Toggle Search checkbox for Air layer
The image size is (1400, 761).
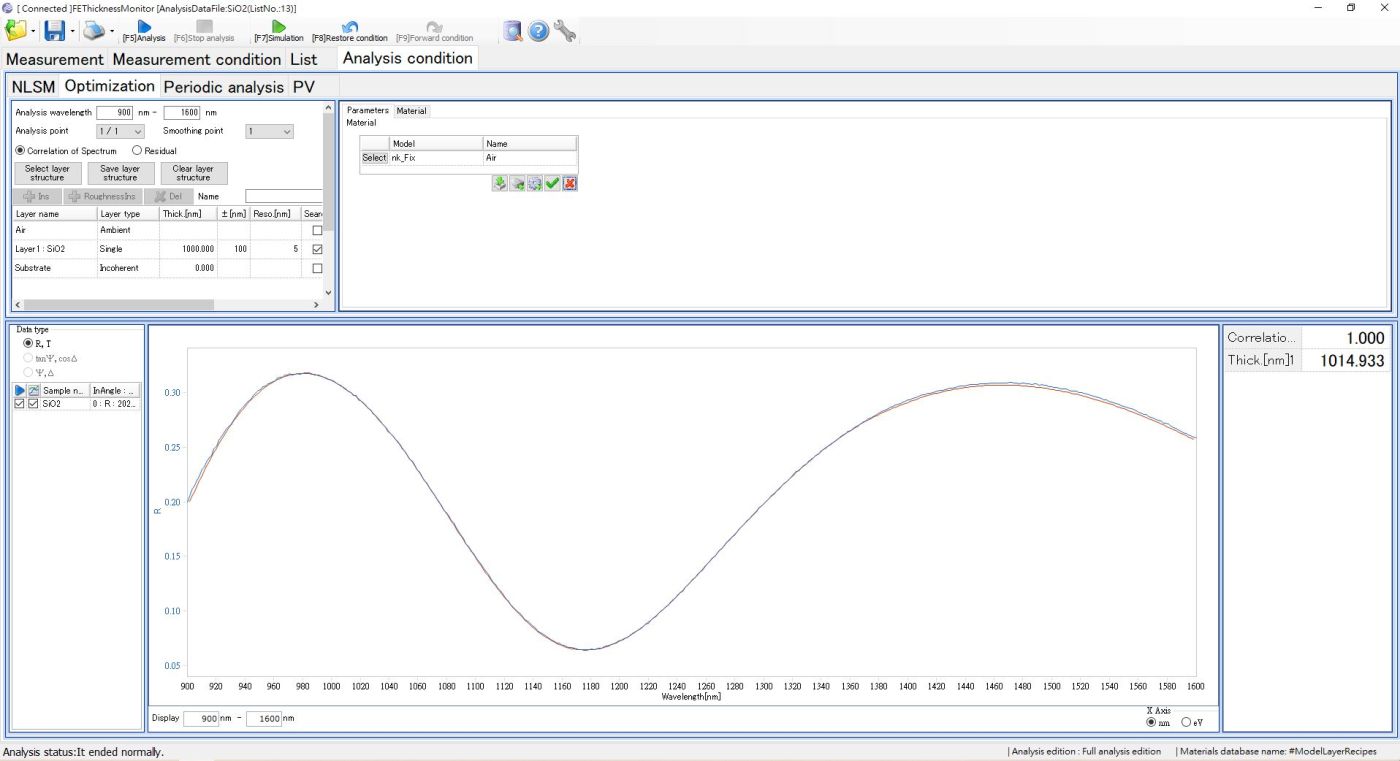tap(318, 230)
